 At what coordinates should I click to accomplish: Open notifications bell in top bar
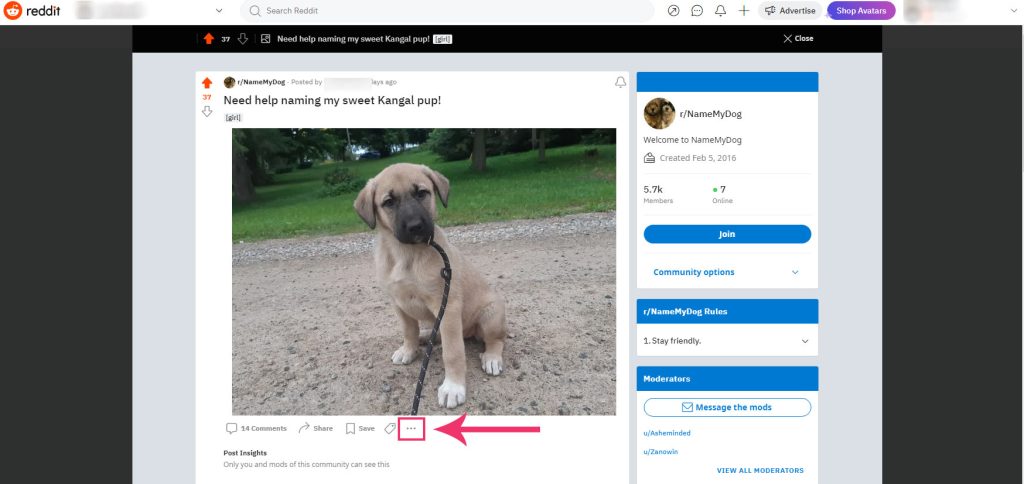[720, 11]
